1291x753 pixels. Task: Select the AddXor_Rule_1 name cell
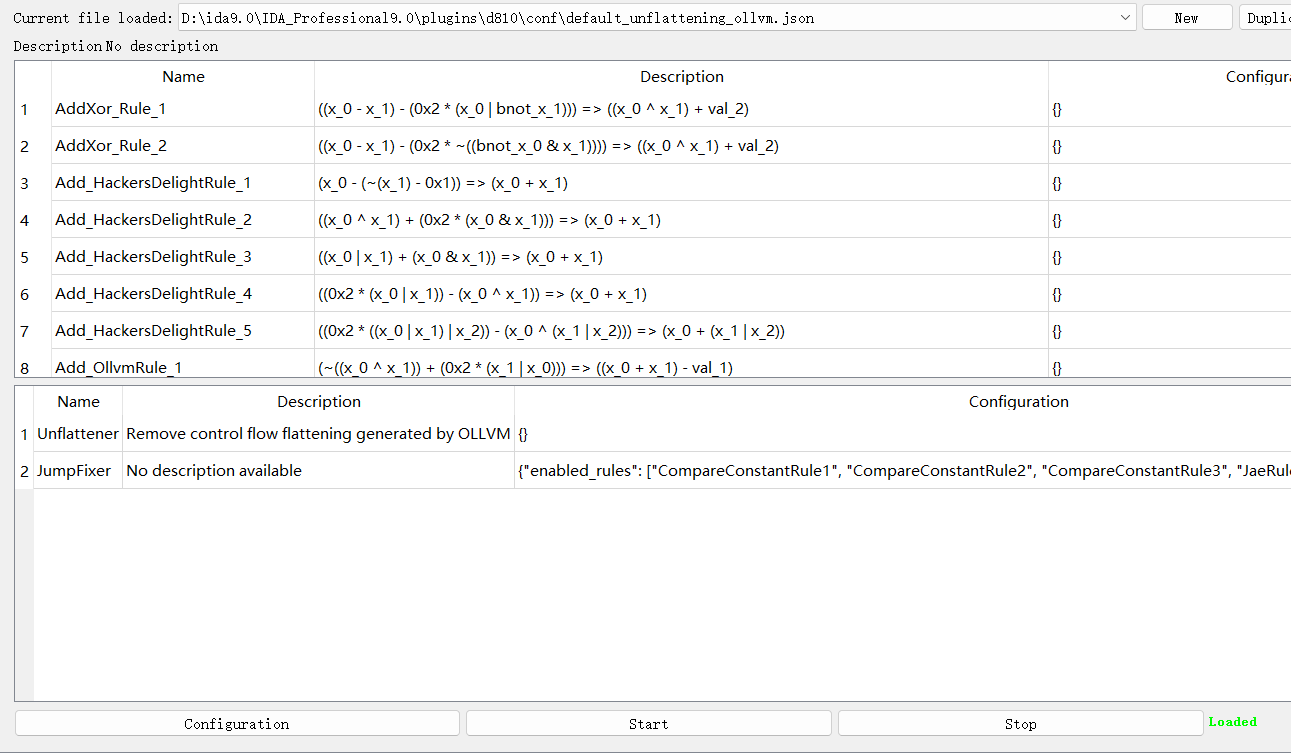[183, 108]
